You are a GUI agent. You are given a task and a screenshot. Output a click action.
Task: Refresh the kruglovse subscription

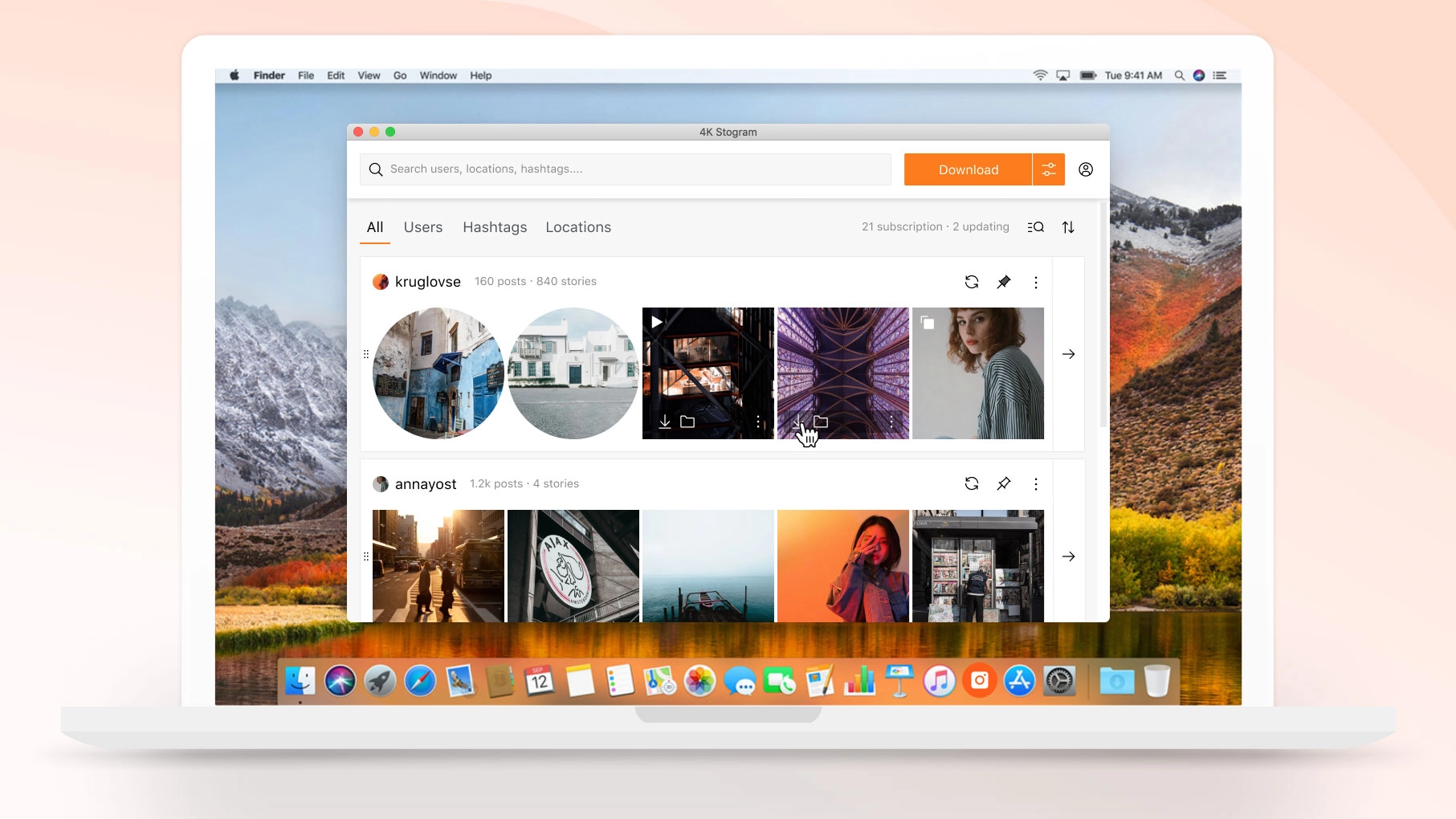(972, 282)
